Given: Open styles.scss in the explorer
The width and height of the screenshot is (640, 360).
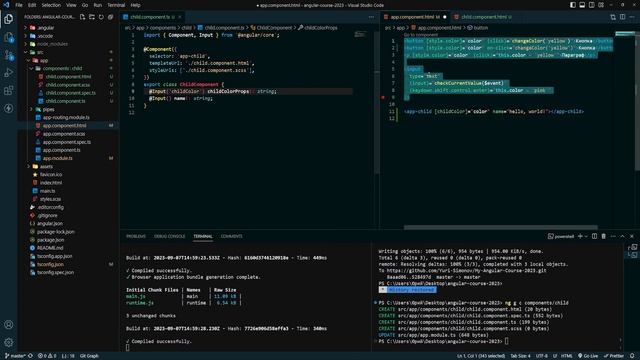Looking at the screenshot, I should (51, 199).
